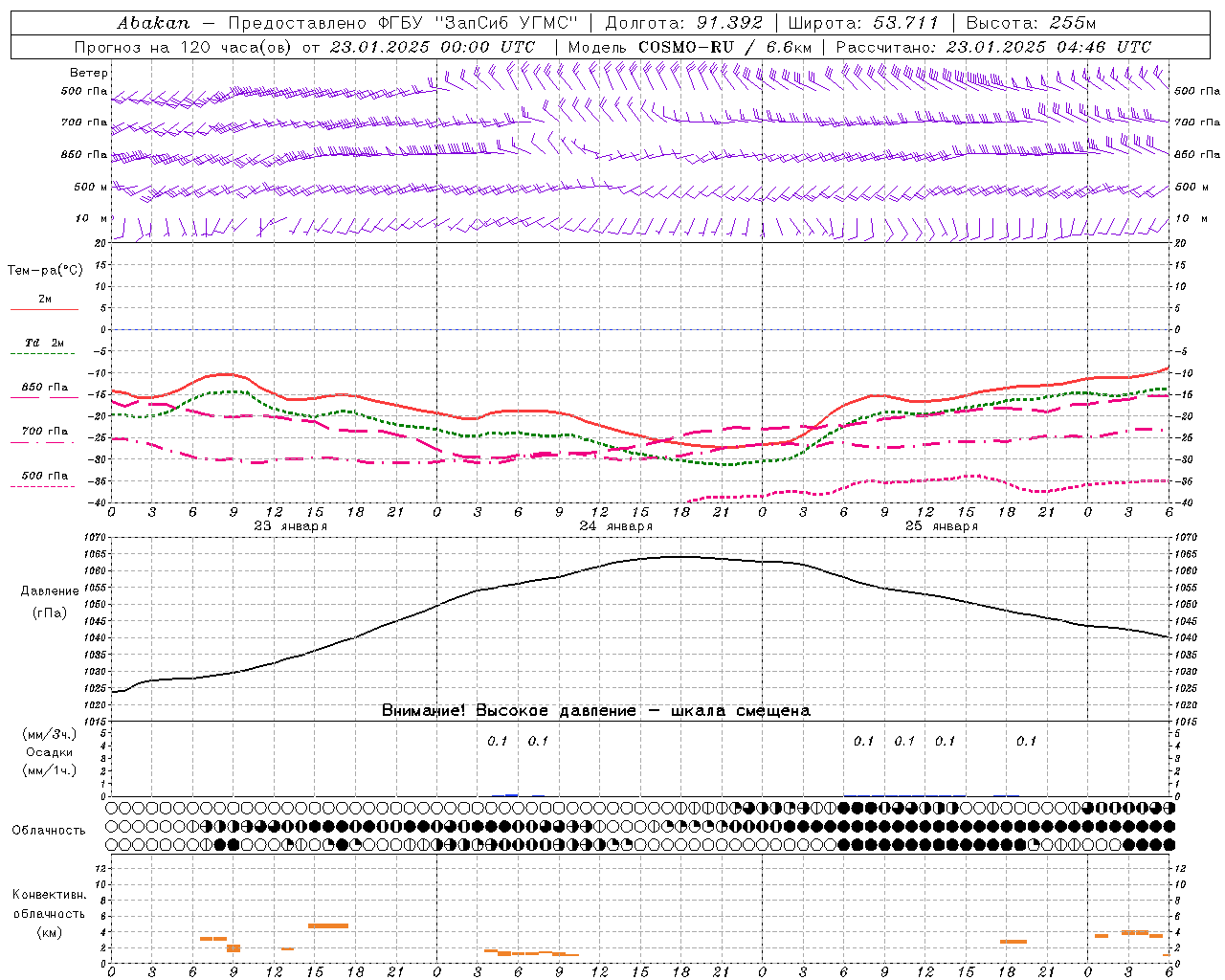Select the 'Модель COSMO-RU / 6.6км' model label
This screenshot has width=1225, height=980.
(x=689, y=47)
